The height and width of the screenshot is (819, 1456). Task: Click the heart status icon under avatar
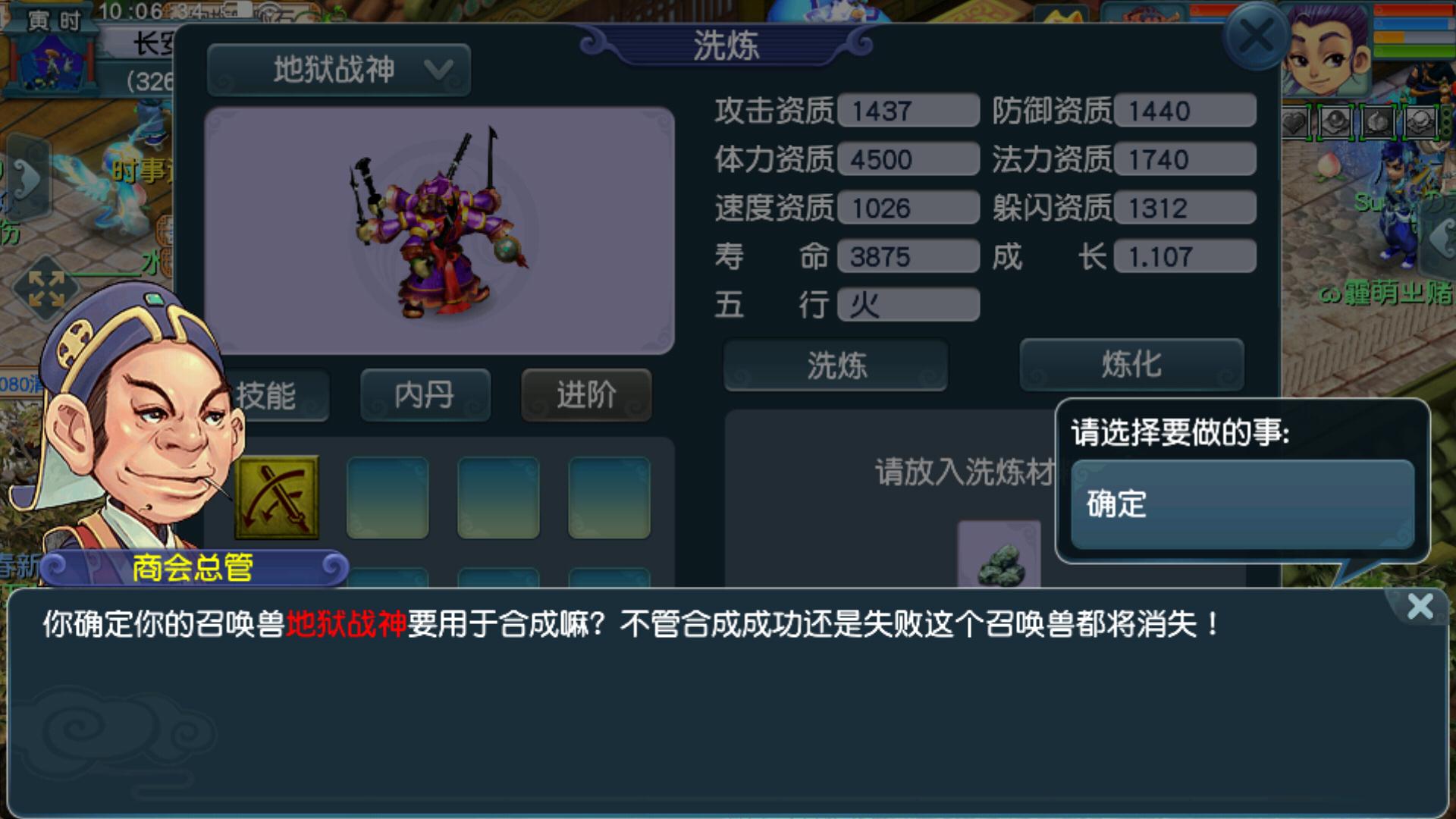pos(1295,123)
